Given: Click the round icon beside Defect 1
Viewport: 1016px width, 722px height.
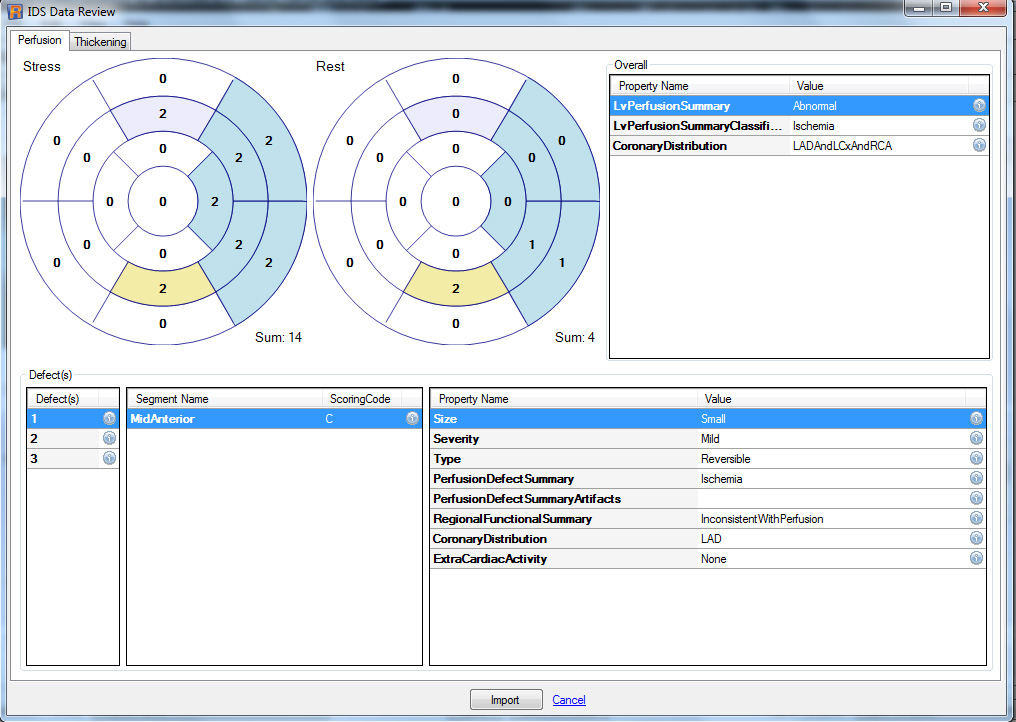Looking at the screenshot, I should click(x=109, y=419).
